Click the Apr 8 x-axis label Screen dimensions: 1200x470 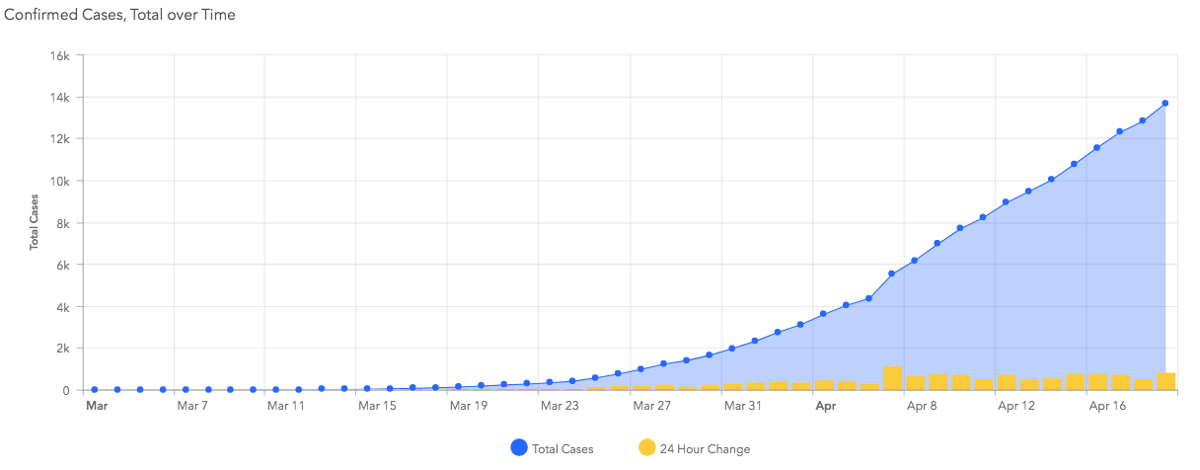(921, 406)
